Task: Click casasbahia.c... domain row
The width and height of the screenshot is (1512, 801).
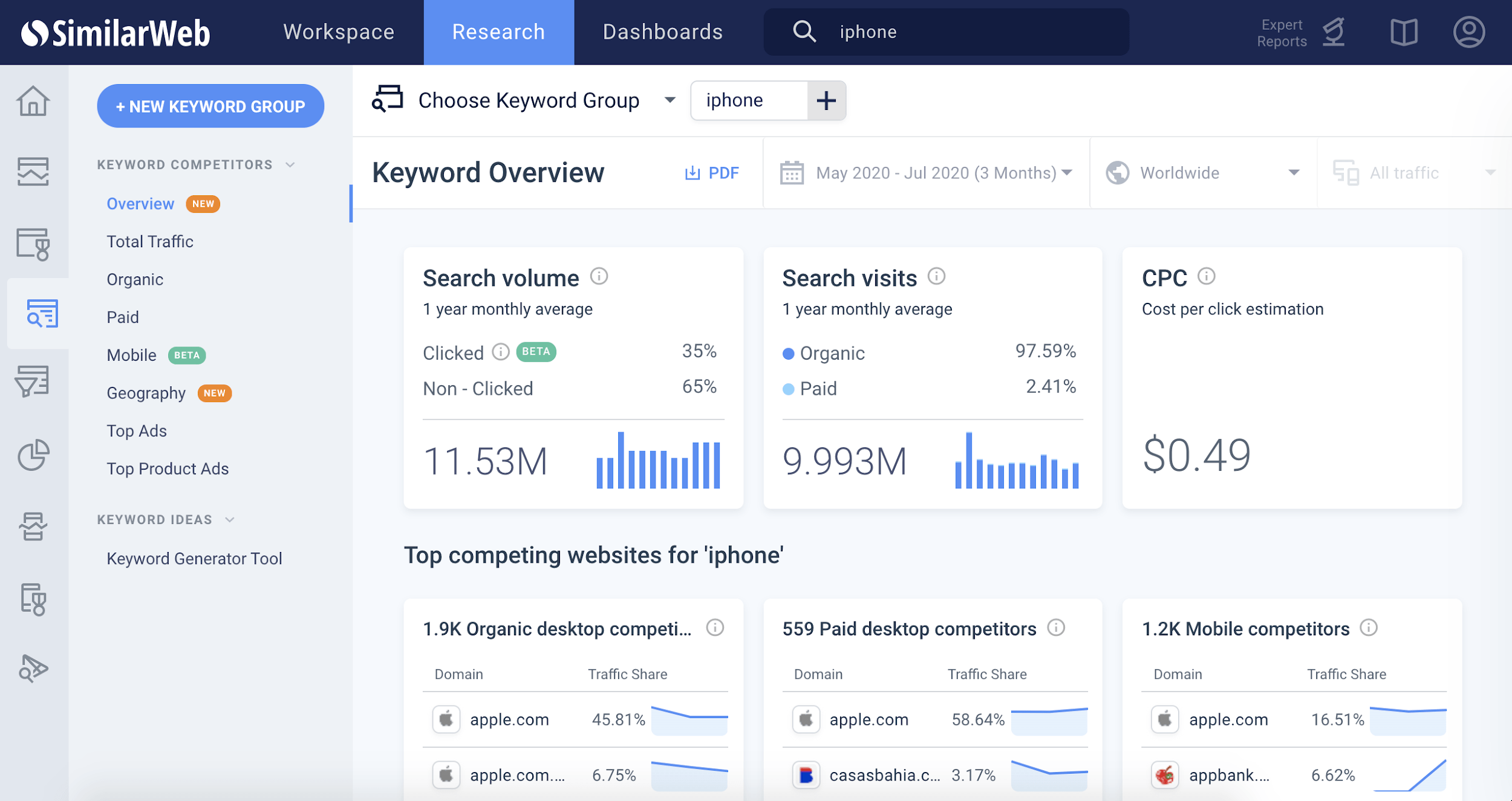Action: pos(934,774)
